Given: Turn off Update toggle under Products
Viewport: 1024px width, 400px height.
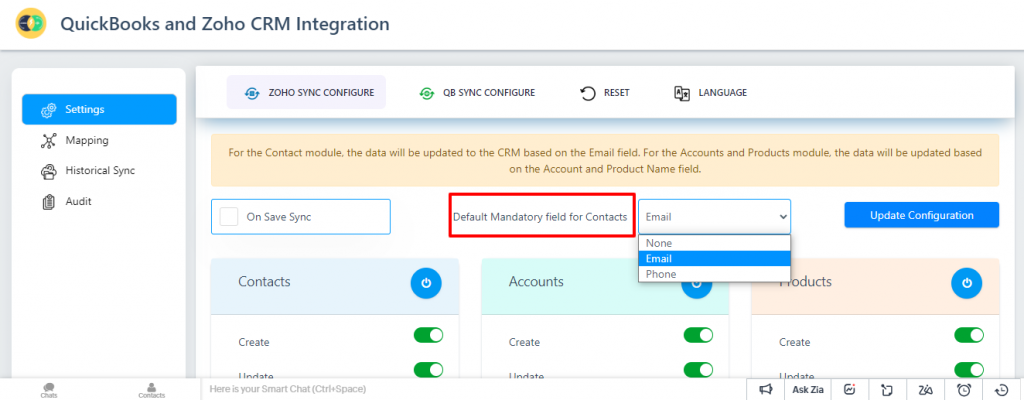Looking at the screenshot, I should pos(969,370).
